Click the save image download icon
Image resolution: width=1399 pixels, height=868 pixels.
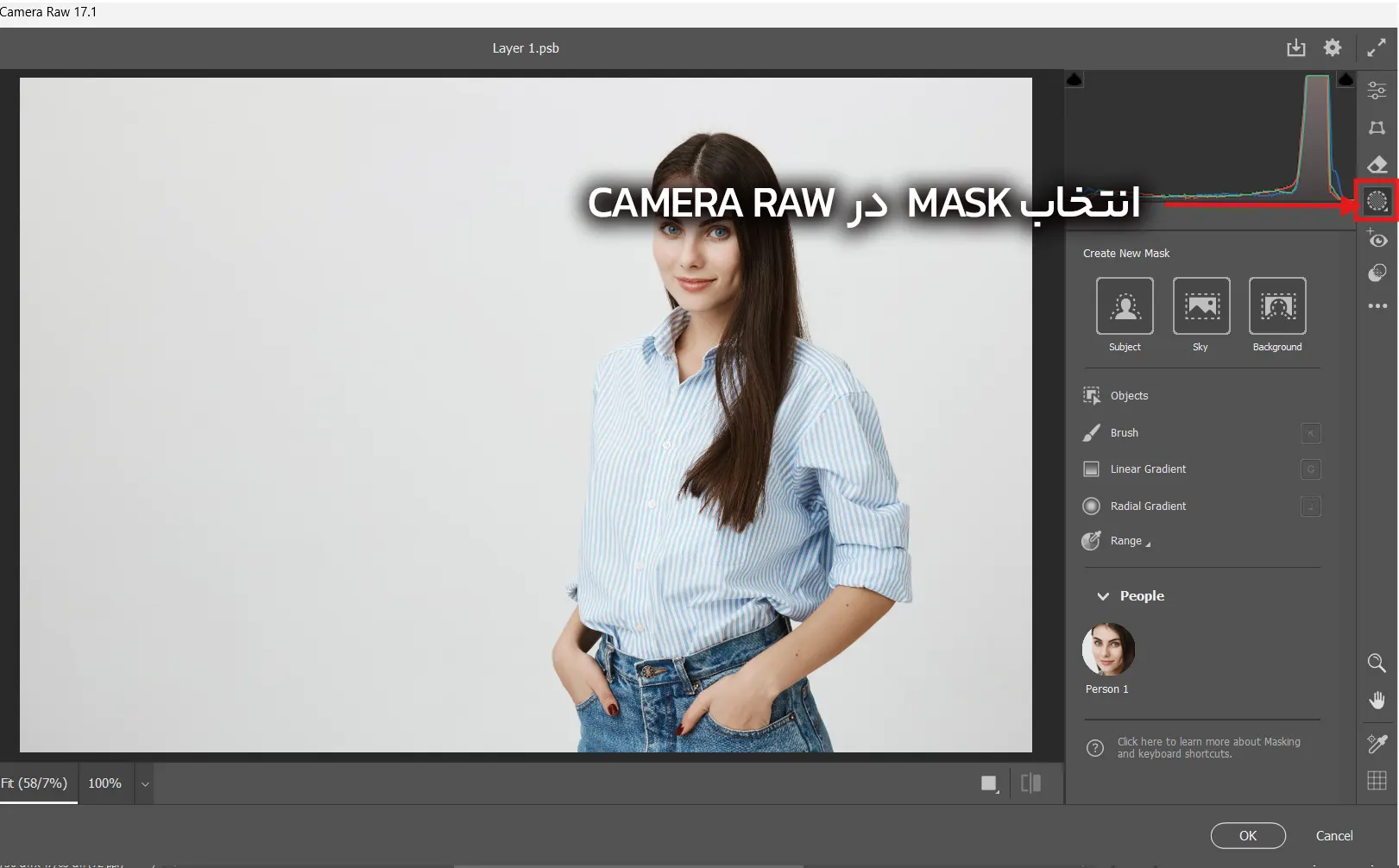1295,48
